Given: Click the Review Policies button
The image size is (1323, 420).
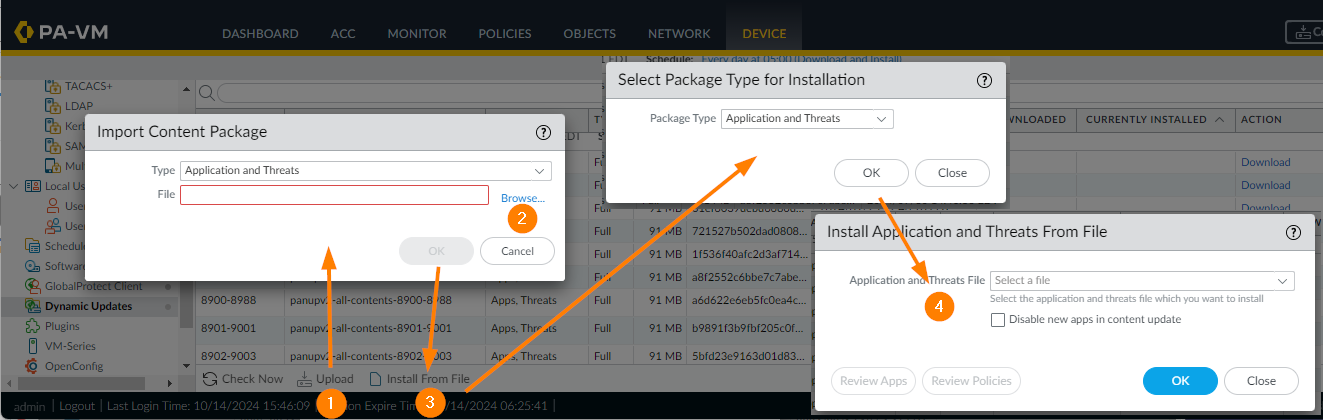Looking at the screenshot, I should pos(971,381).
